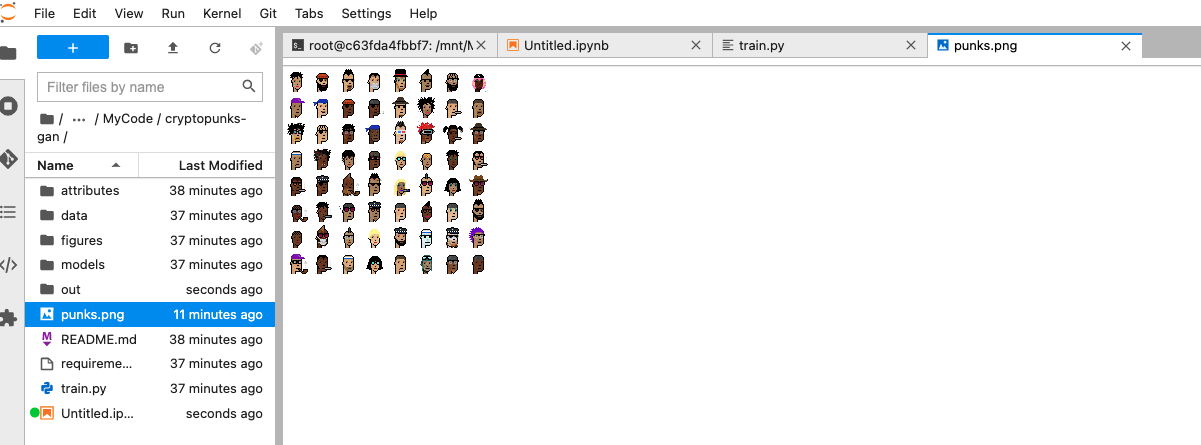This screenshot has height=445, width=1201.
Task: Select the out folder
Action: pos(151,289)
